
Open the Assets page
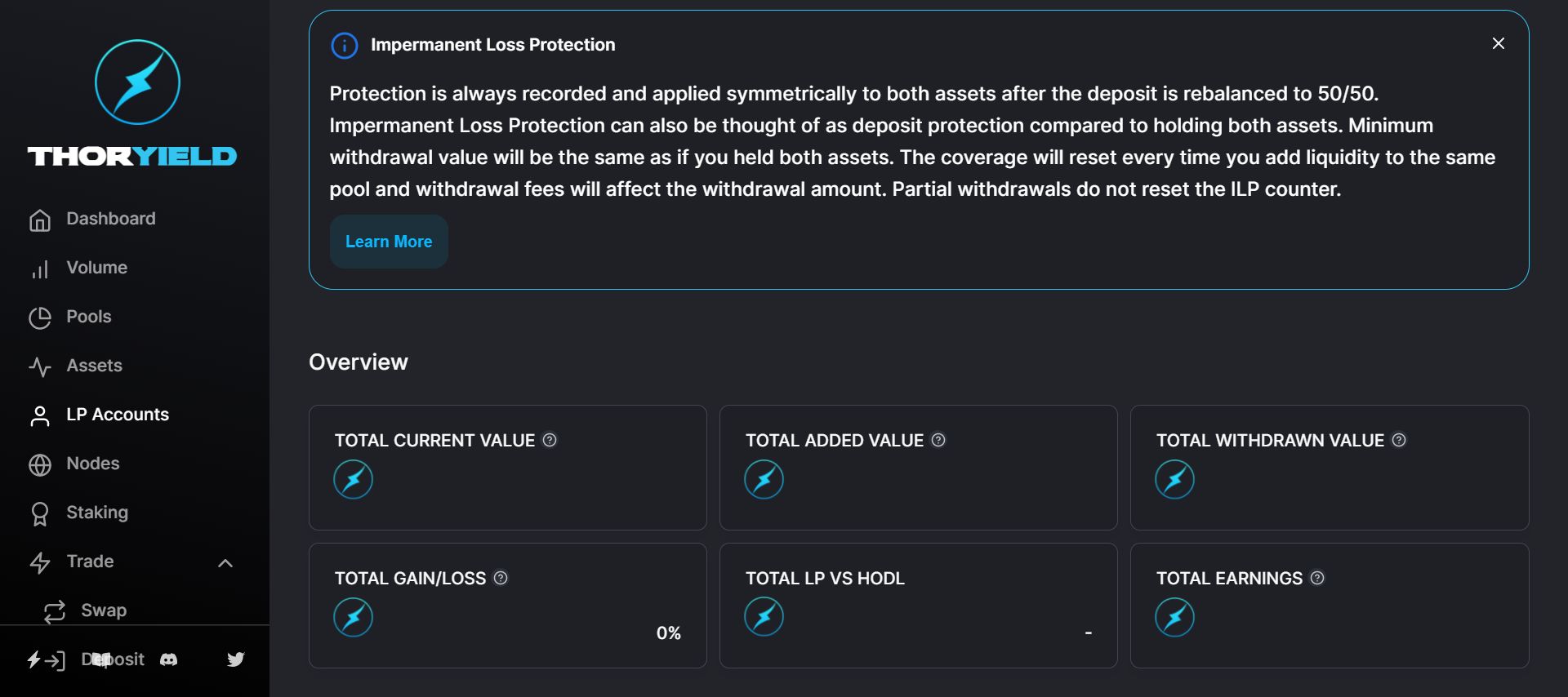94,366
